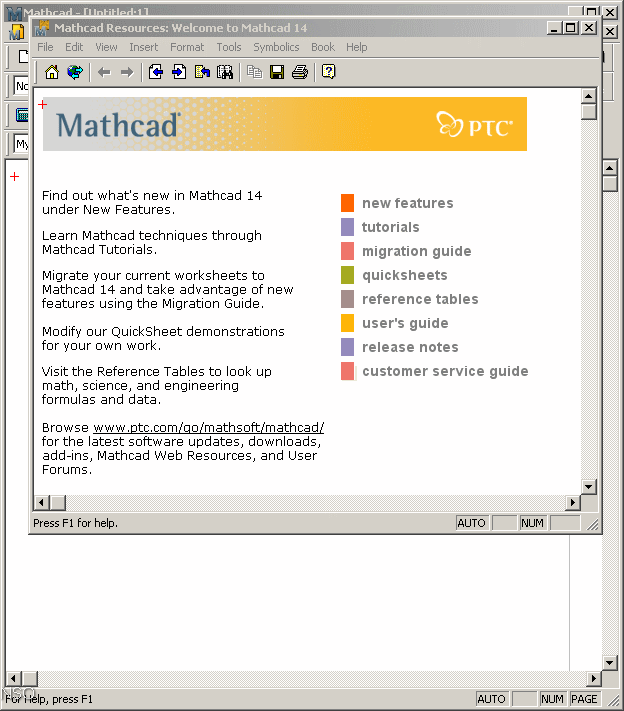Maximize the Mathcad Resources window

571,28
